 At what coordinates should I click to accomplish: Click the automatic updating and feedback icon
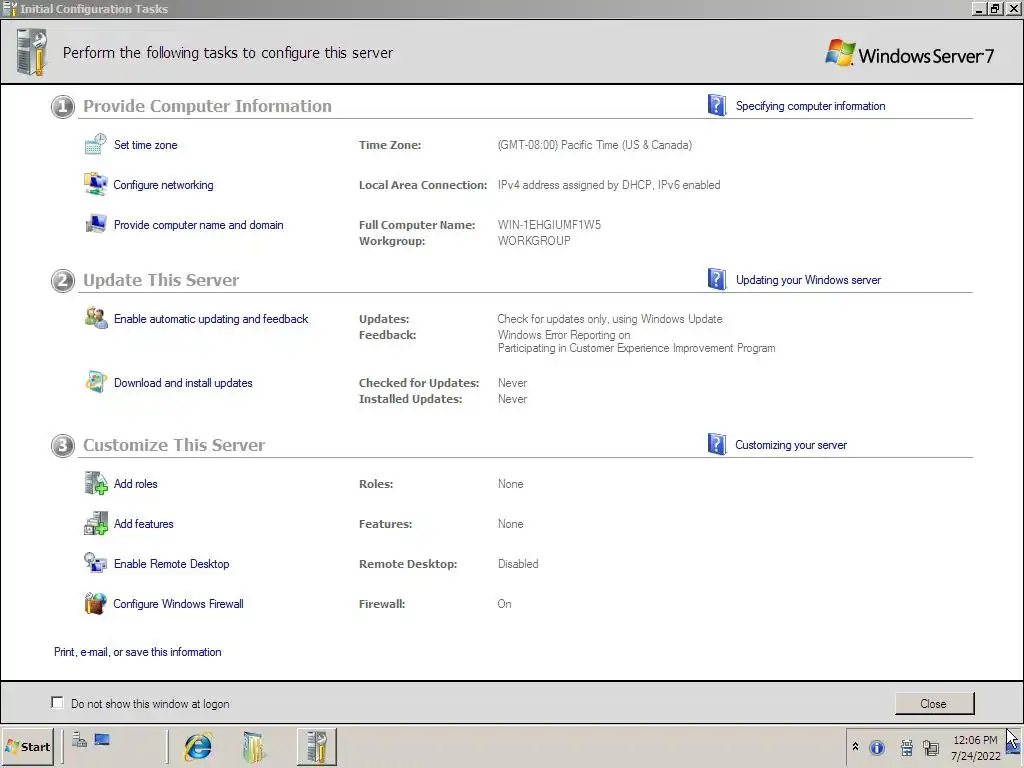[96, 318]
